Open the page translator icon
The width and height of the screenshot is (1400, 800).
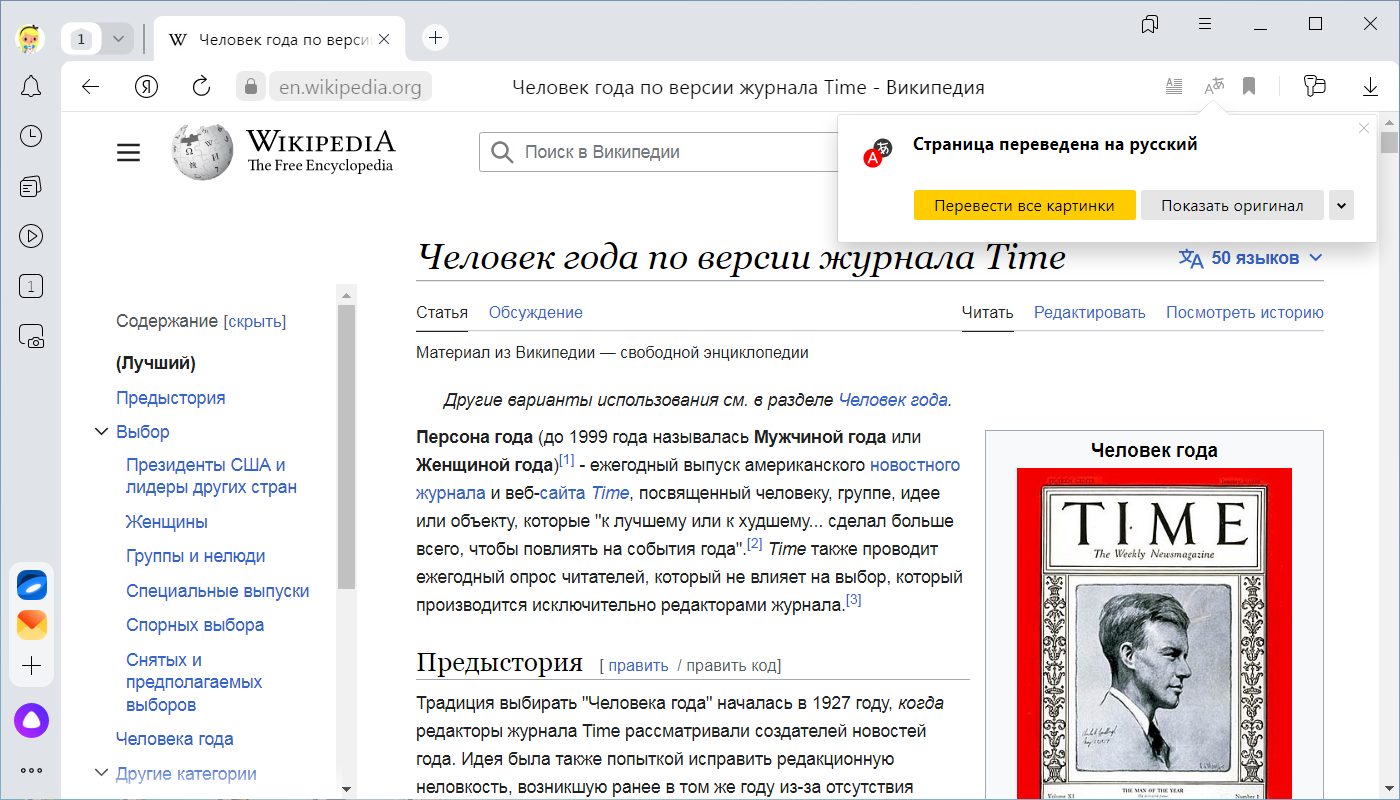pyautogui.click(x=1213, y=87)
